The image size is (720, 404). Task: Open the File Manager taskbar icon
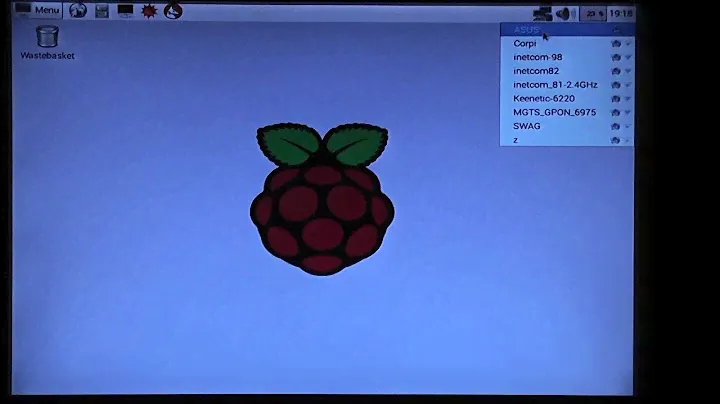coord(101,11)
